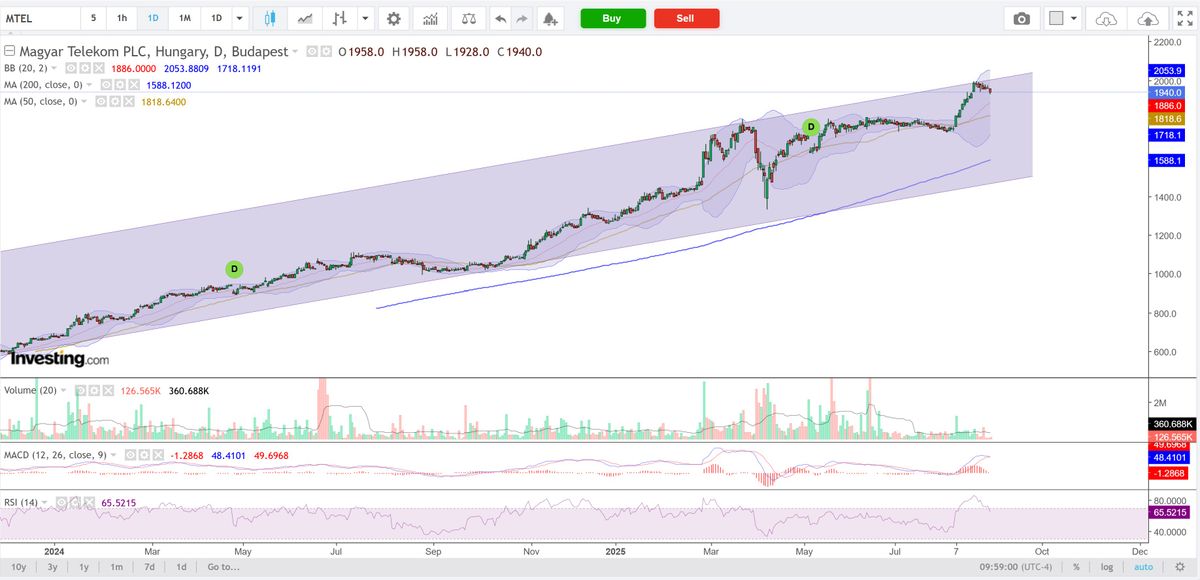The height and width of the screenshot is (580, 1200).
Task: Open the chart style dropdown arrow
Action: pyautogui.click(x=366, y=19)
